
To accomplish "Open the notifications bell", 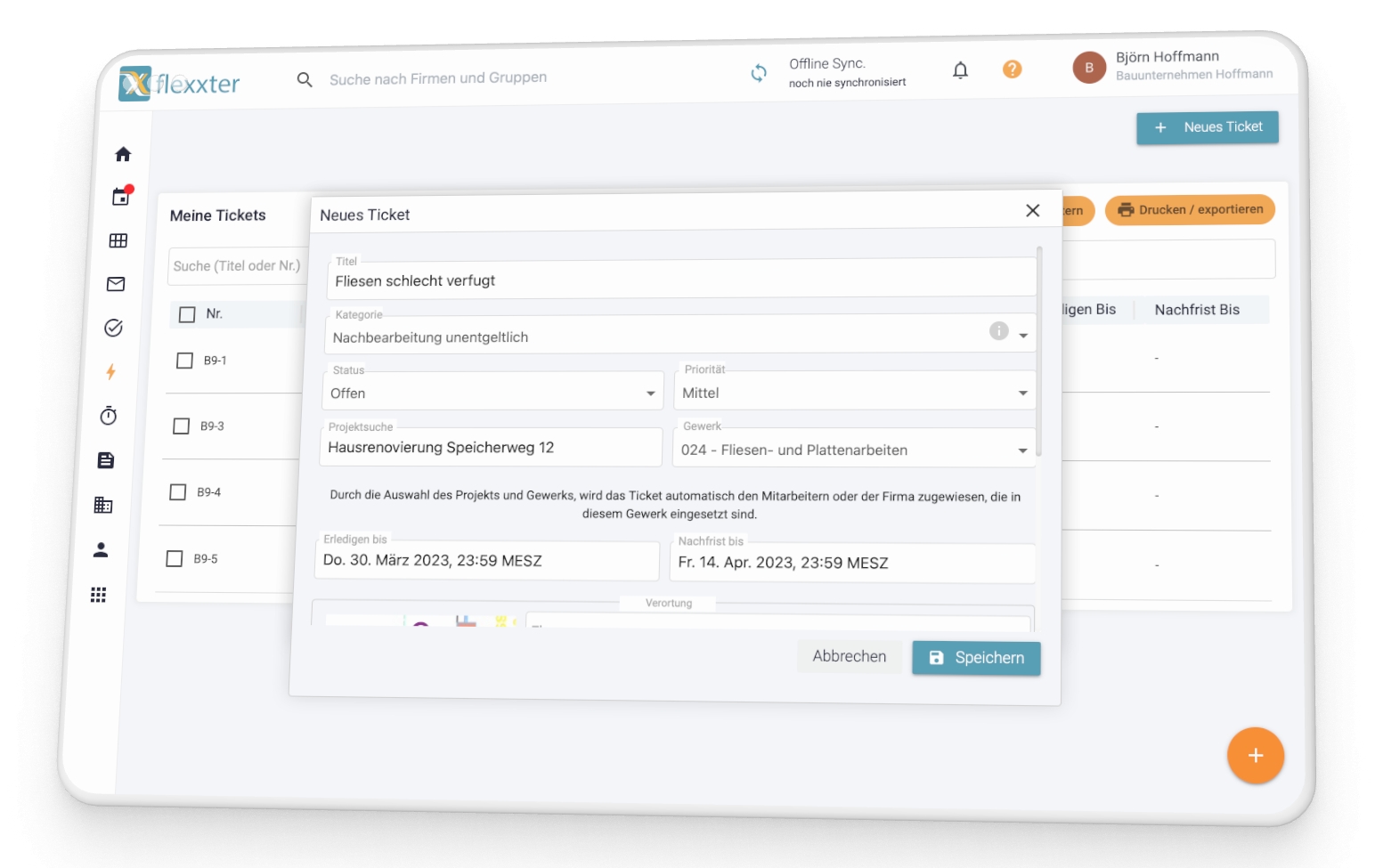I will coord(960,70).
